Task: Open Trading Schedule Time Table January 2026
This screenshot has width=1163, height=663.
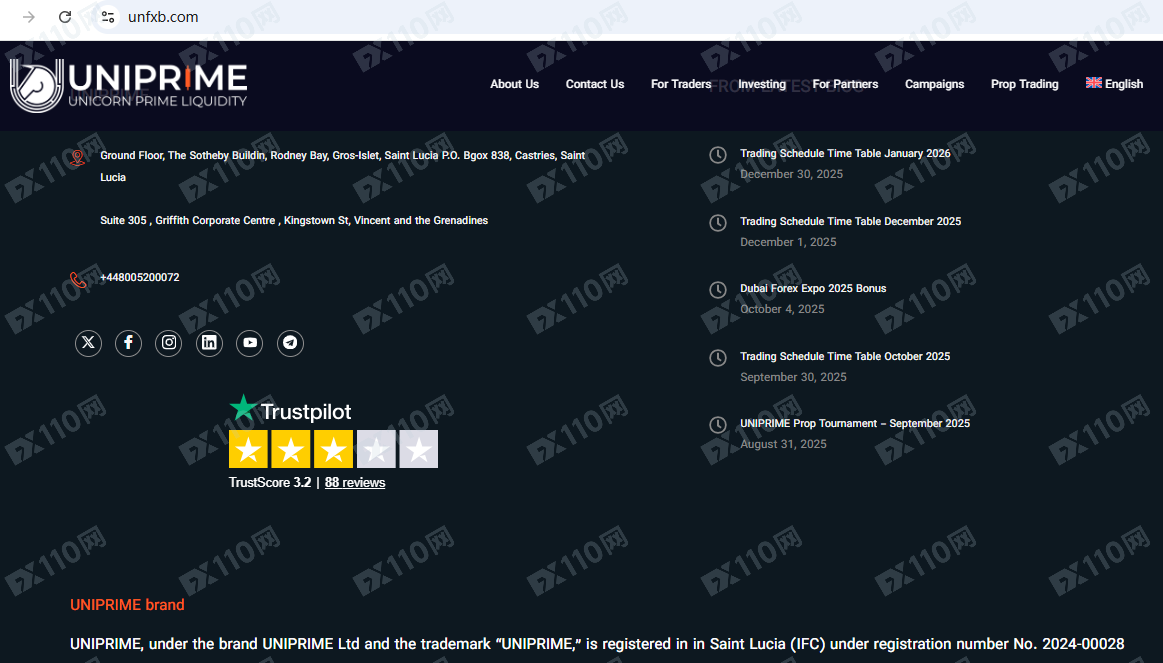Action: [845, 154]
